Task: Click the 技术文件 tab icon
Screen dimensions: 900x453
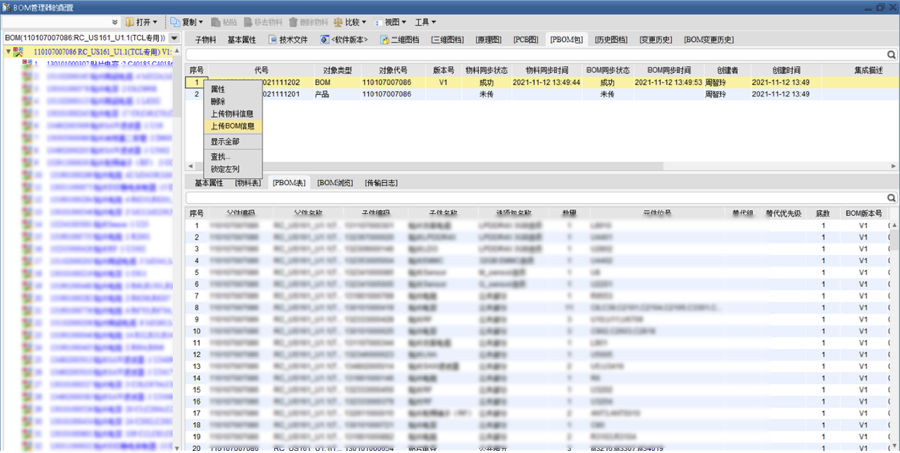Action: [273, 40]
